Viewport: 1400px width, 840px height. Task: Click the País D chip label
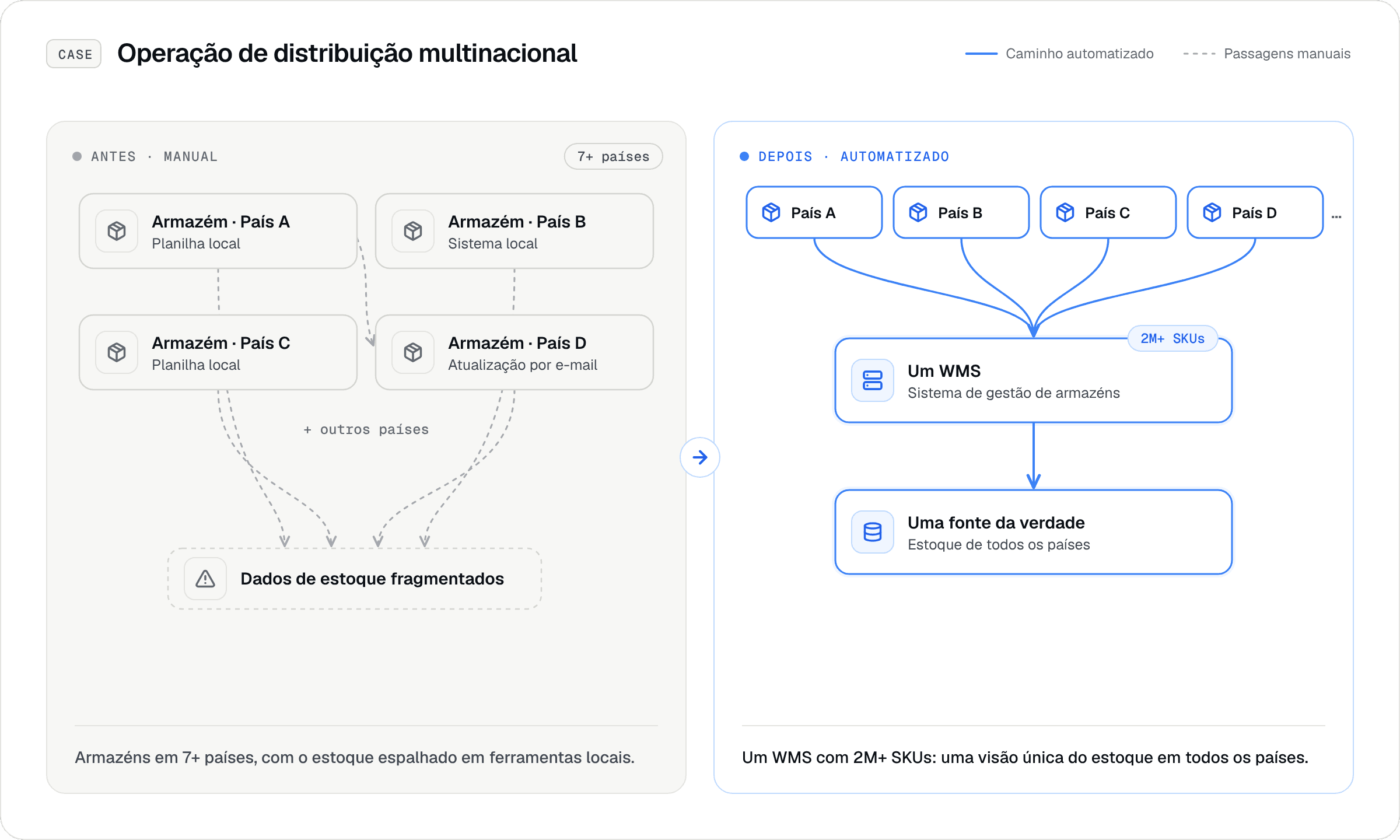[1254, 213]
